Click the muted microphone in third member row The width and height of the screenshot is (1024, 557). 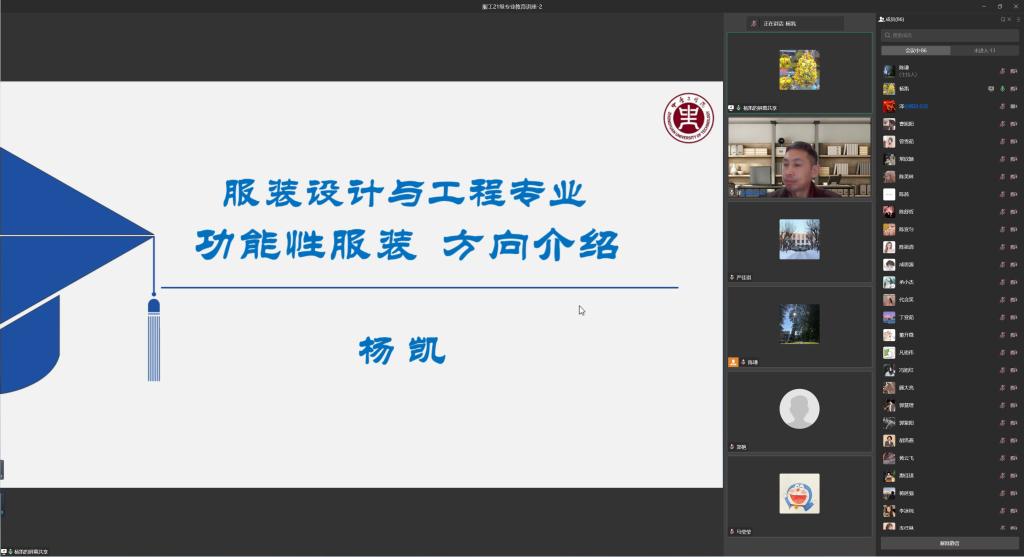[x=1002, y=106]
